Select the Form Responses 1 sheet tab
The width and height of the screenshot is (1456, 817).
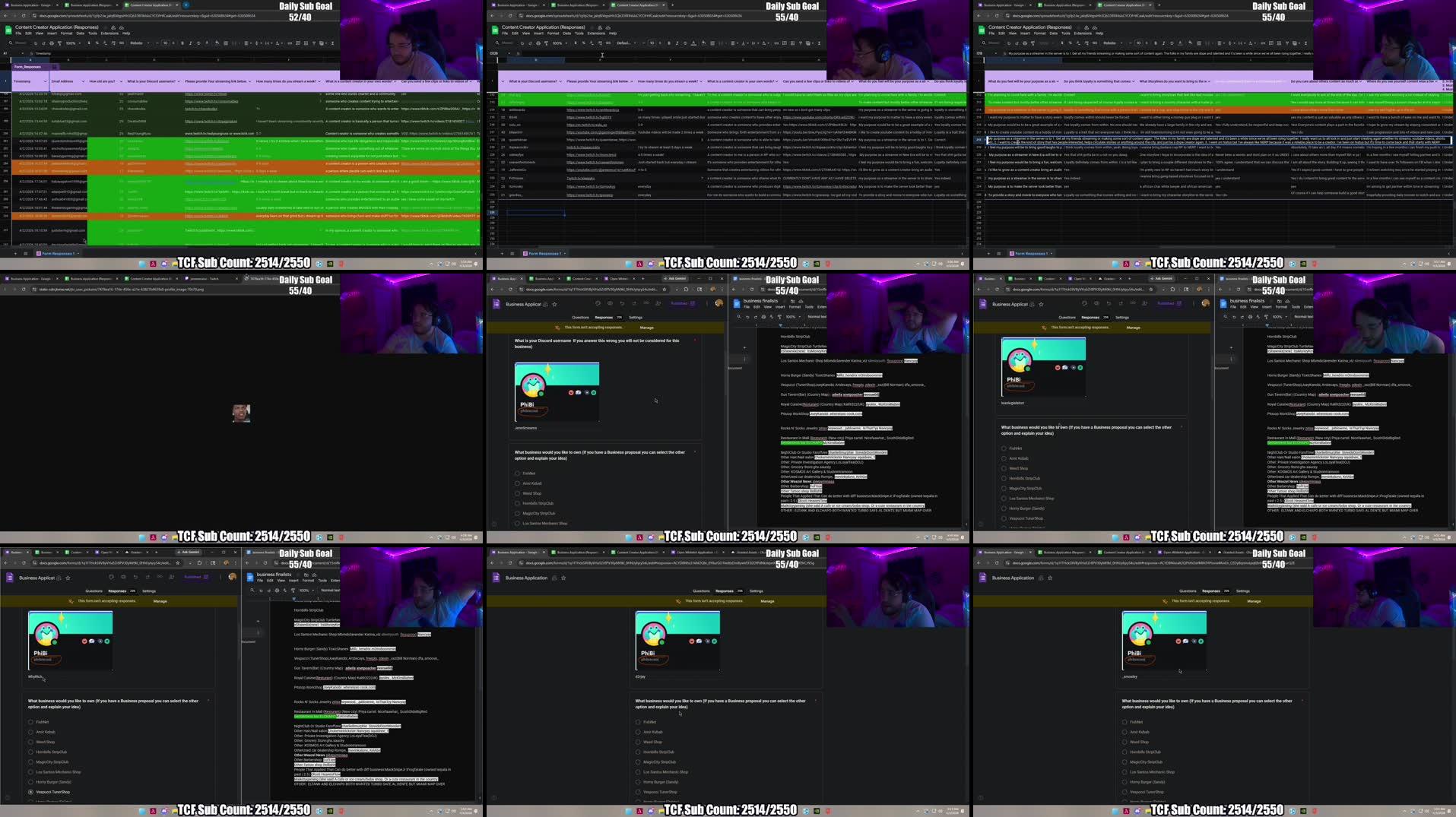[x=56, y=253]
